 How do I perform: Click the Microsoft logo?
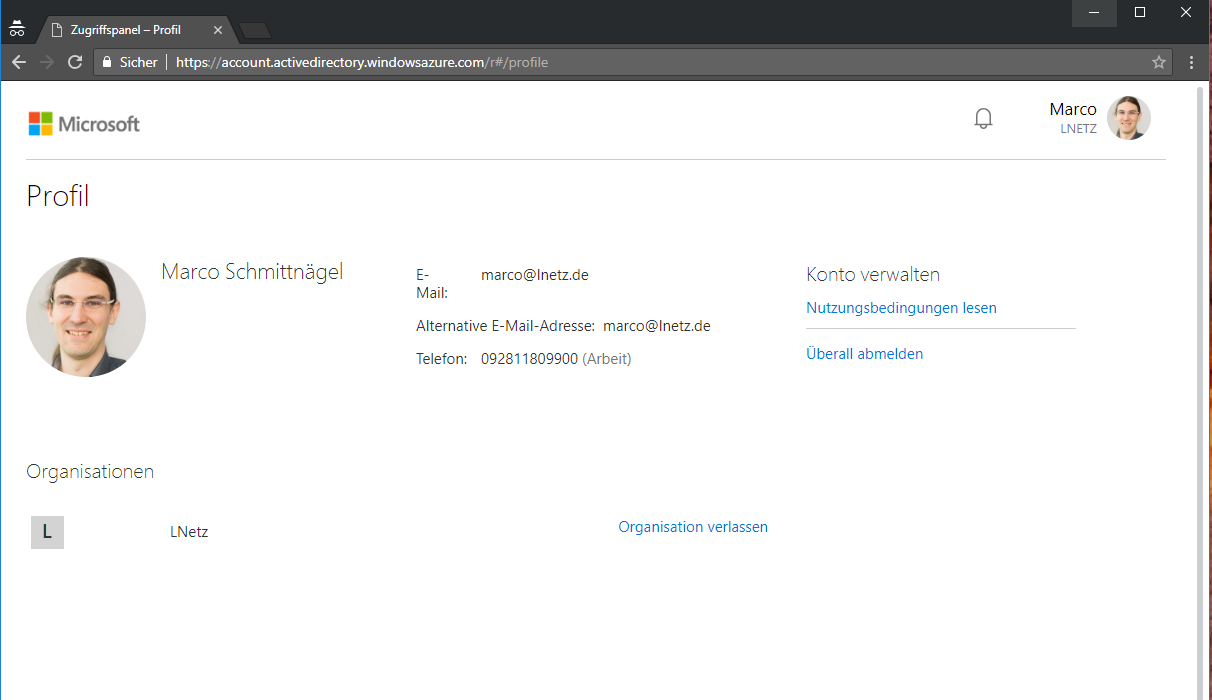[x=84, y=124]
